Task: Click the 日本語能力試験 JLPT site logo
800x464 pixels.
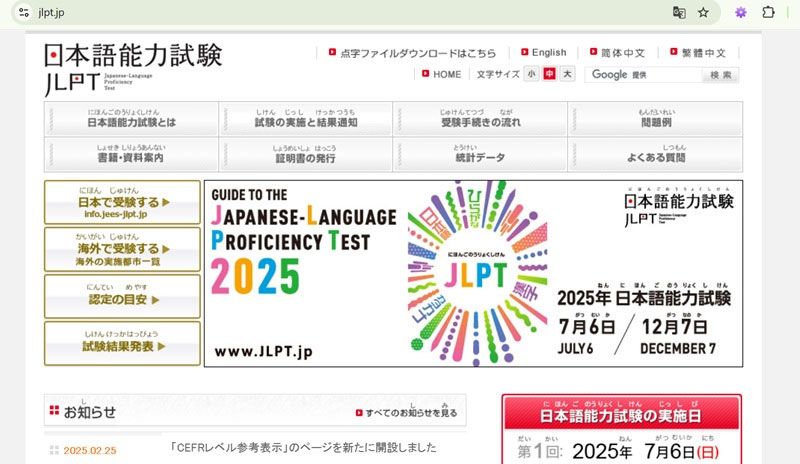Action: (133, 68)
